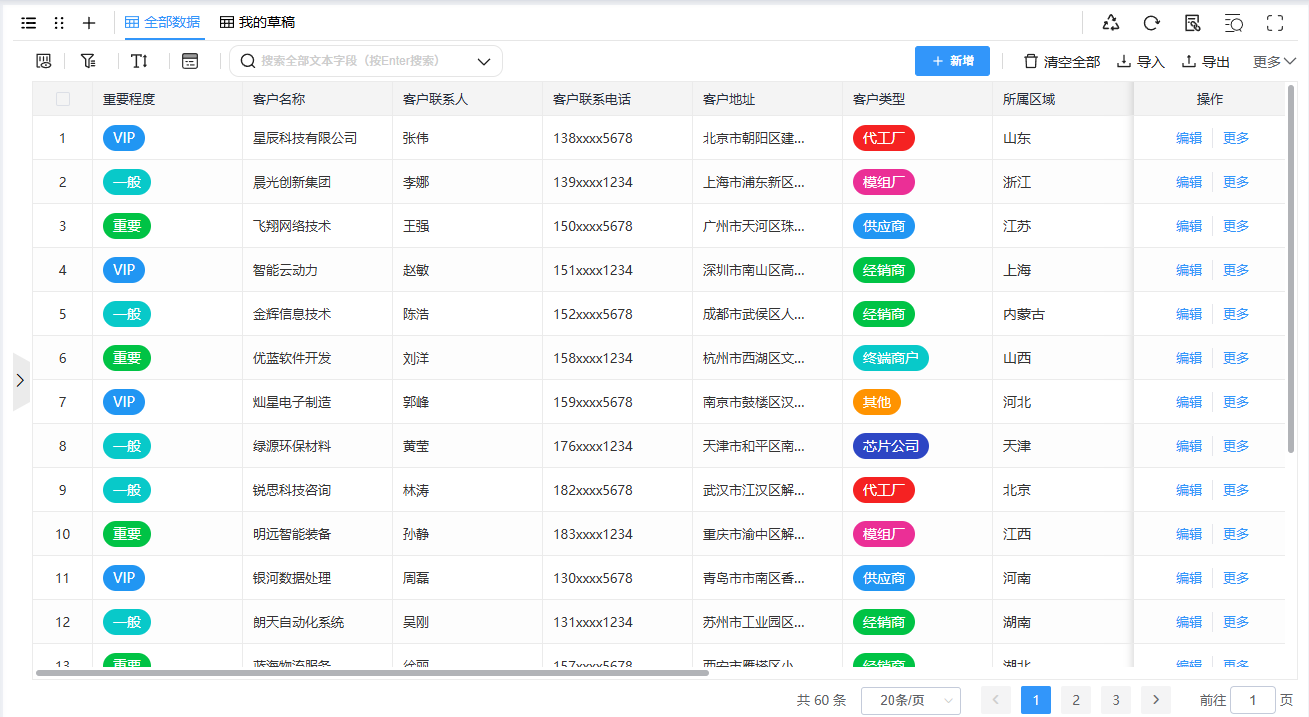Click the text height adjustment icon
The width and height of the screenshot is (1309, 717).
(x=139, y=61)
